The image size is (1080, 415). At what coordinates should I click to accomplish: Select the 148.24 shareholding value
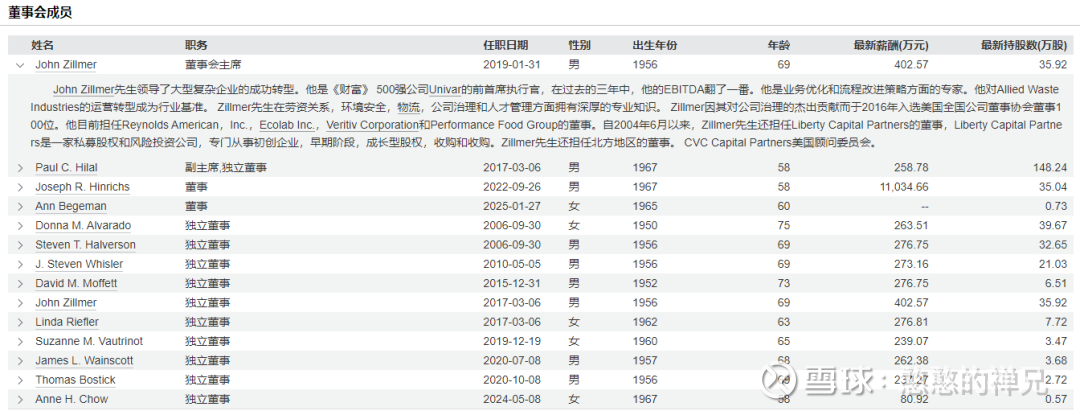click(1051, 167)
